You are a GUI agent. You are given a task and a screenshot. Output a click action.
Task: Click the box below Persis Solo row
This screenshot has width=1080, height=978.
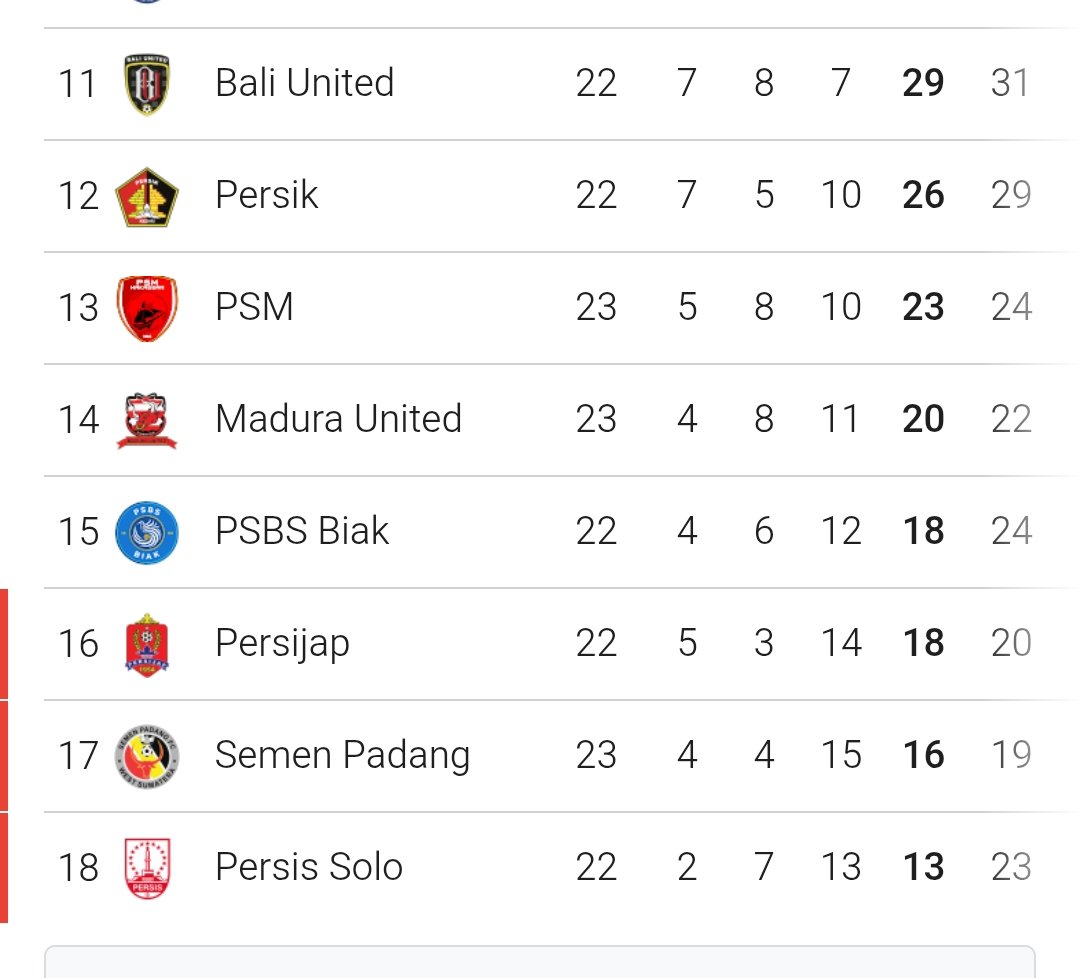tap(540, 962)
